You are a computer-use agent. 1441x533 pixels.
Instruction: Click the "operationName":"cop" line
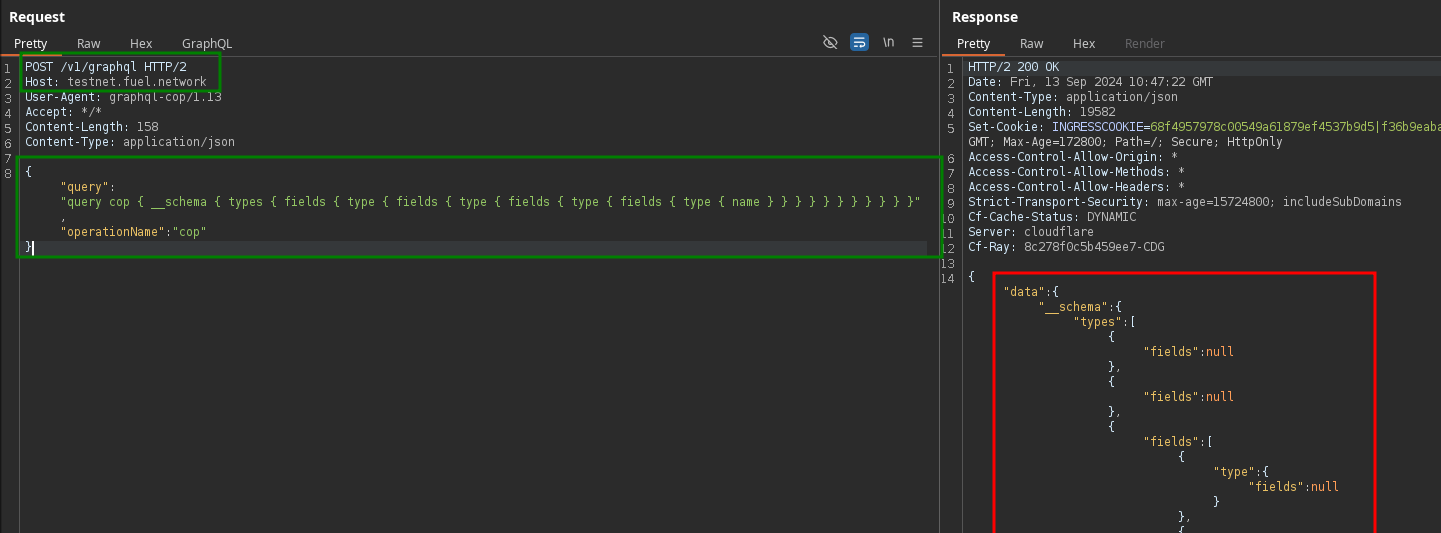tap(133, 232)
